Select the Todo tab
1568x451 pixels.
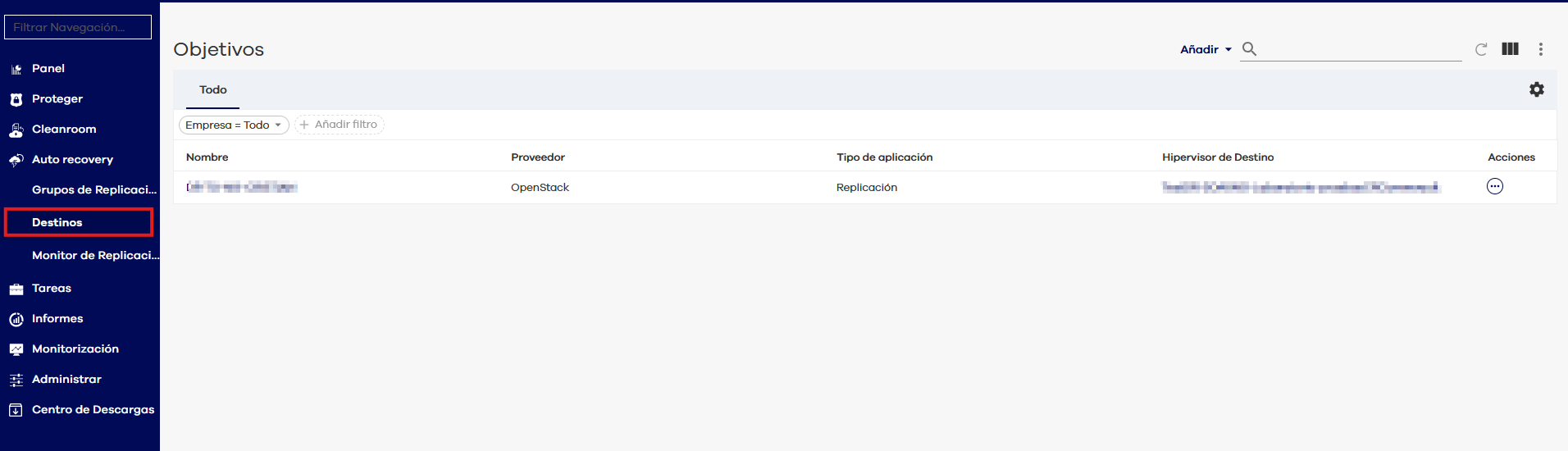coord(213,90)
